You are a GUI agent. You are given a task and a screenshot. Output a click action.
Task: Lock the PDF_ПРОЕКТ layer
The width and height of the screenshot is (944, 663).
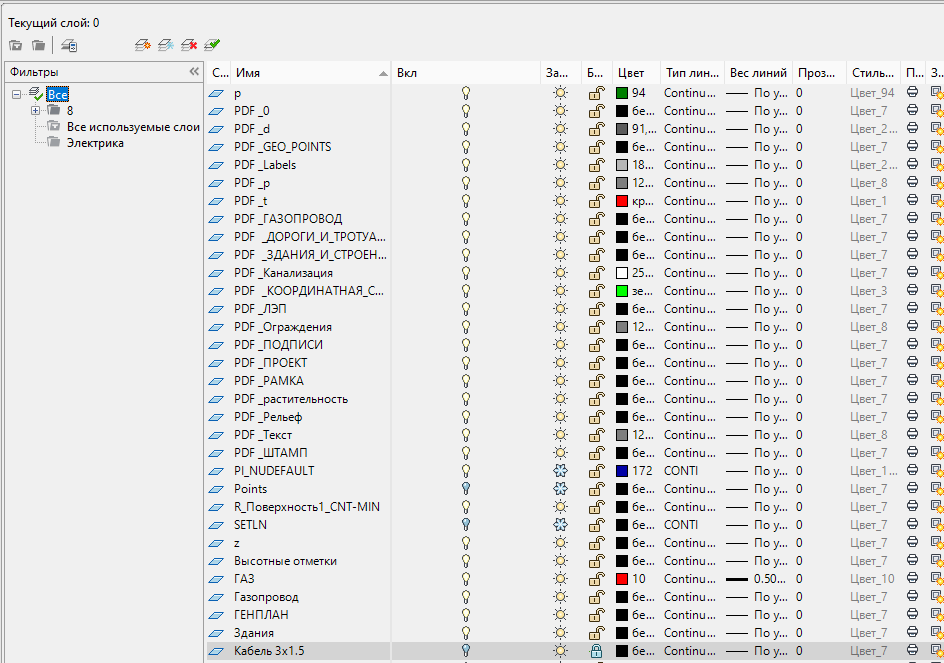[x=596, y=363]
